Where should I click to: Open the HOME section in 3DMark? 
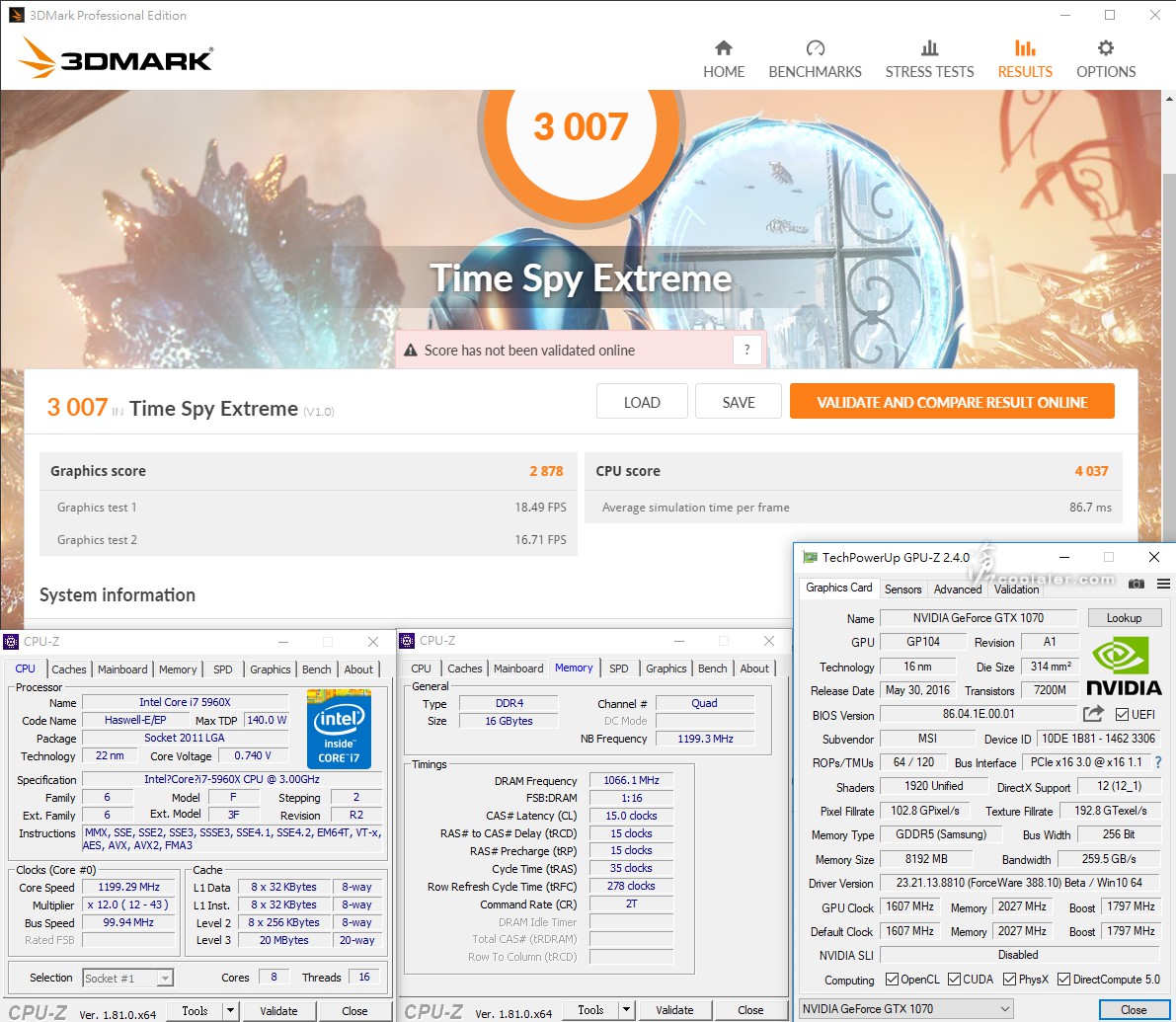(723, 59)
